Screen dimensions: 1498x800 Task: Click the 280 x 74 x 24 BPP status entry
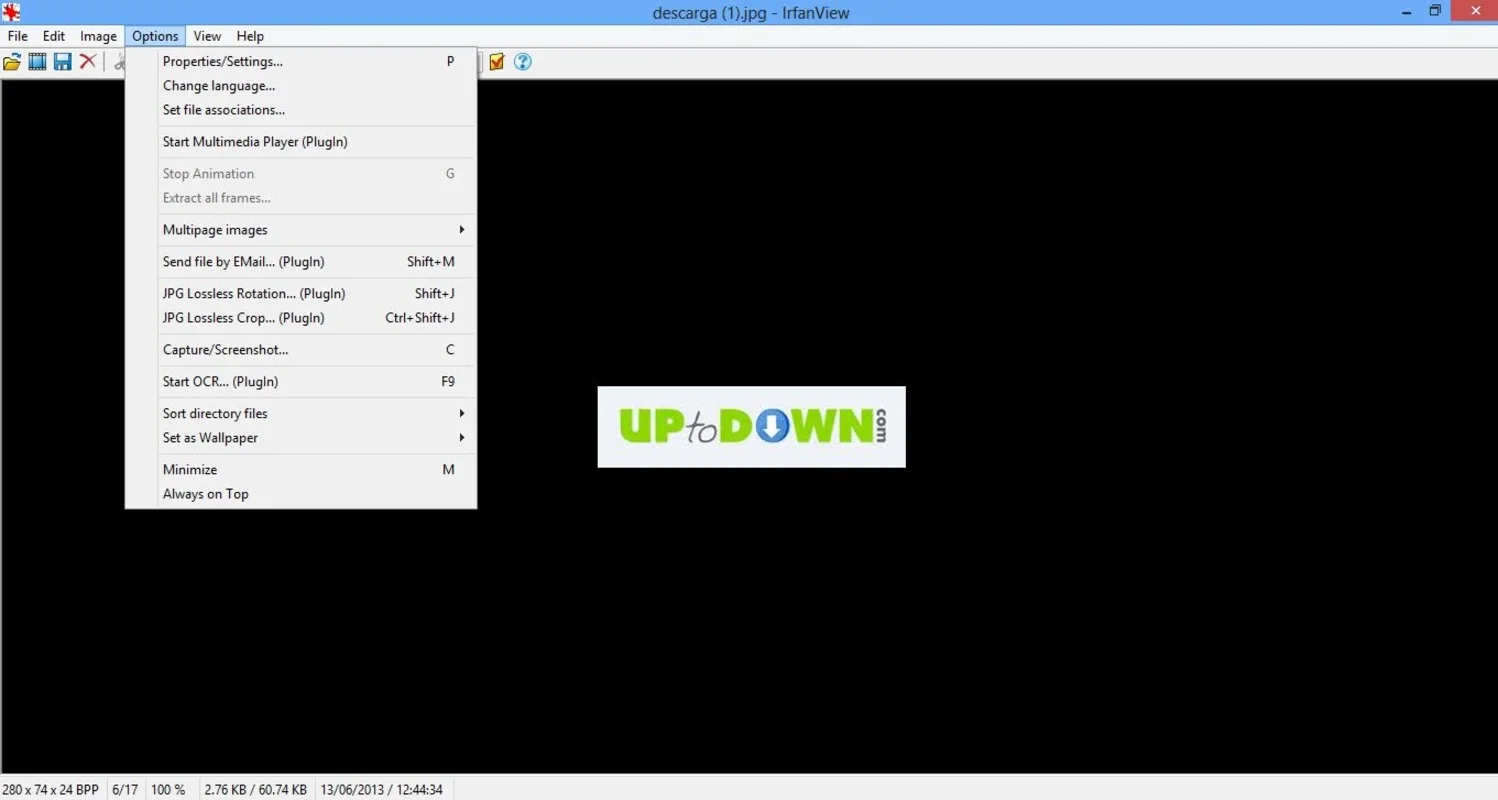[x=51, y=789]
